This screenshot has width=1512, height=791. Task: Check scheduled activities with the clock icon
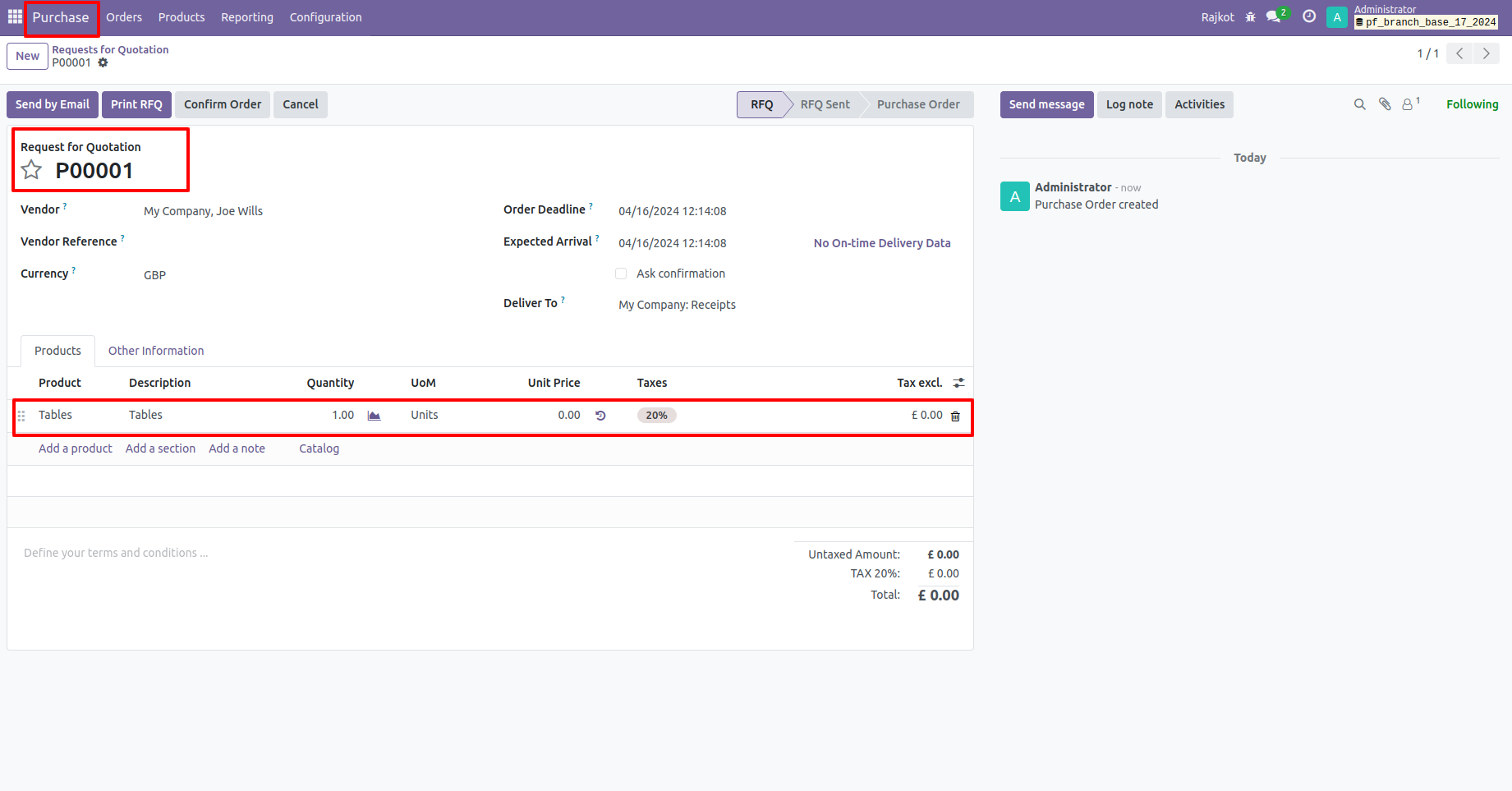tap(1308, 16)
